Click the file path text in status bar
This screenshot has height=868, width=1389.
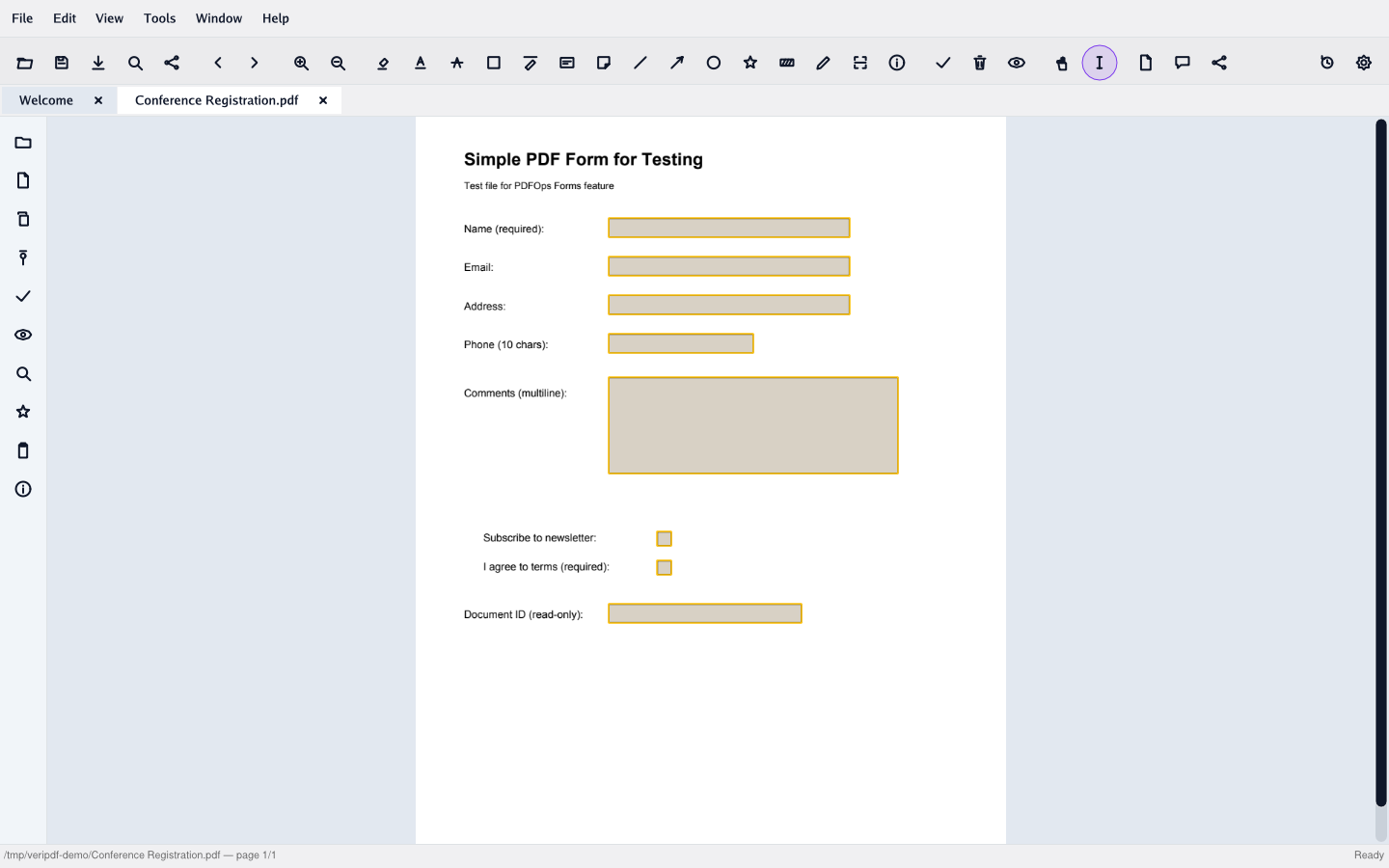point(140,855)
